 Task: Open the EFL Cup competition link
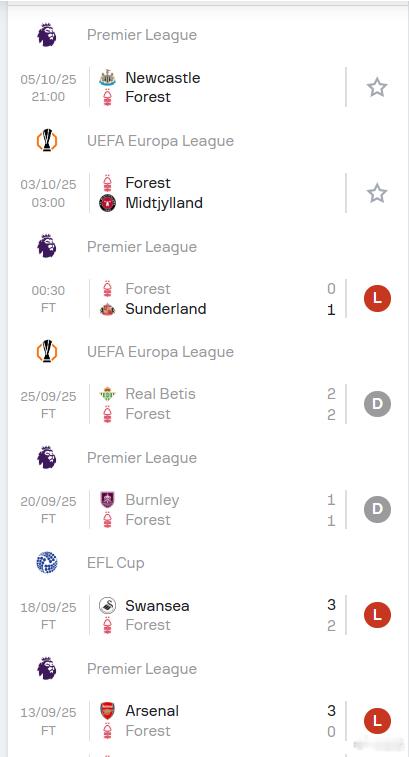coord(115,563)
